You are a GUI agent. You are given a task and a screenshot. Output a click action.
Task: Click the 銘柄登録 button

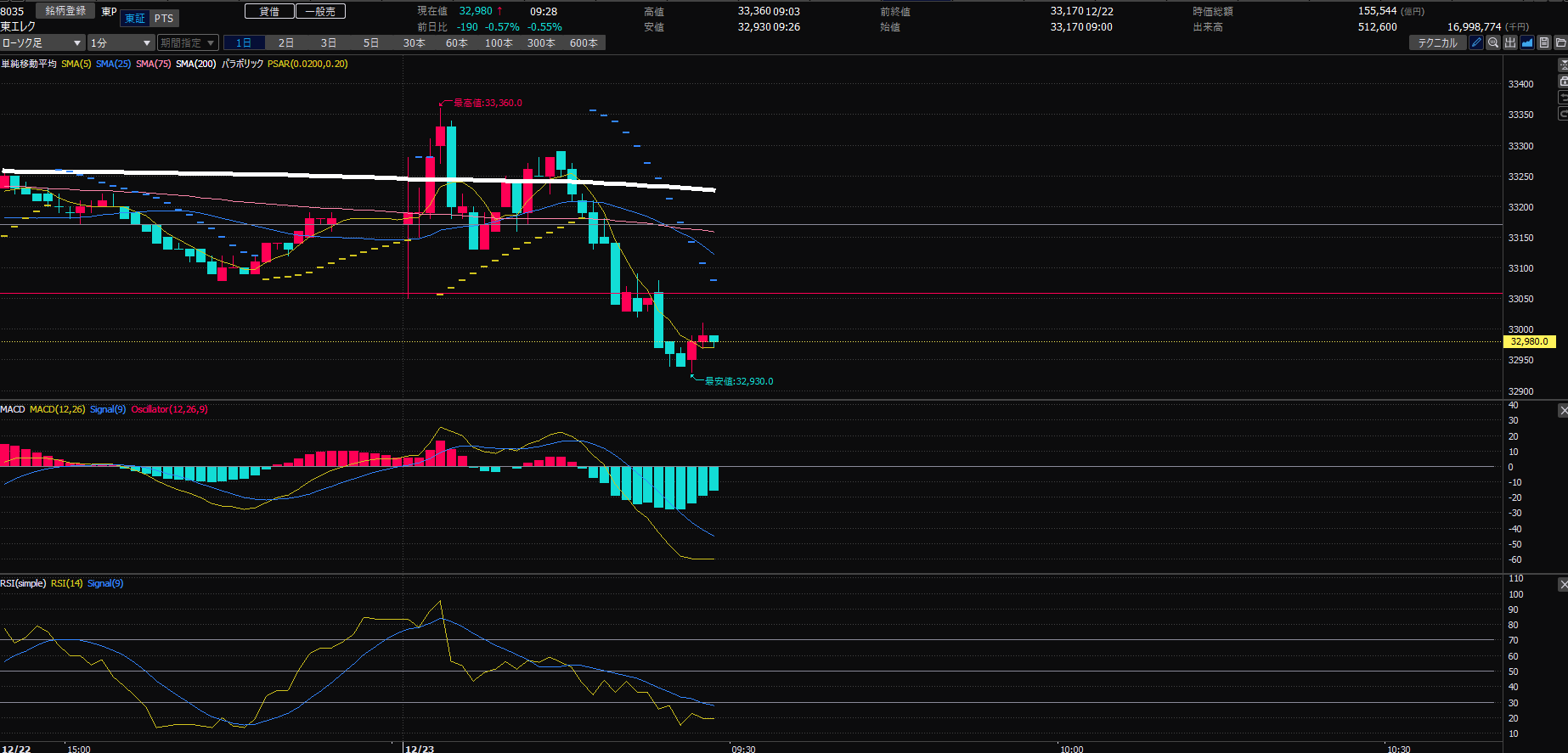[65, 11]
